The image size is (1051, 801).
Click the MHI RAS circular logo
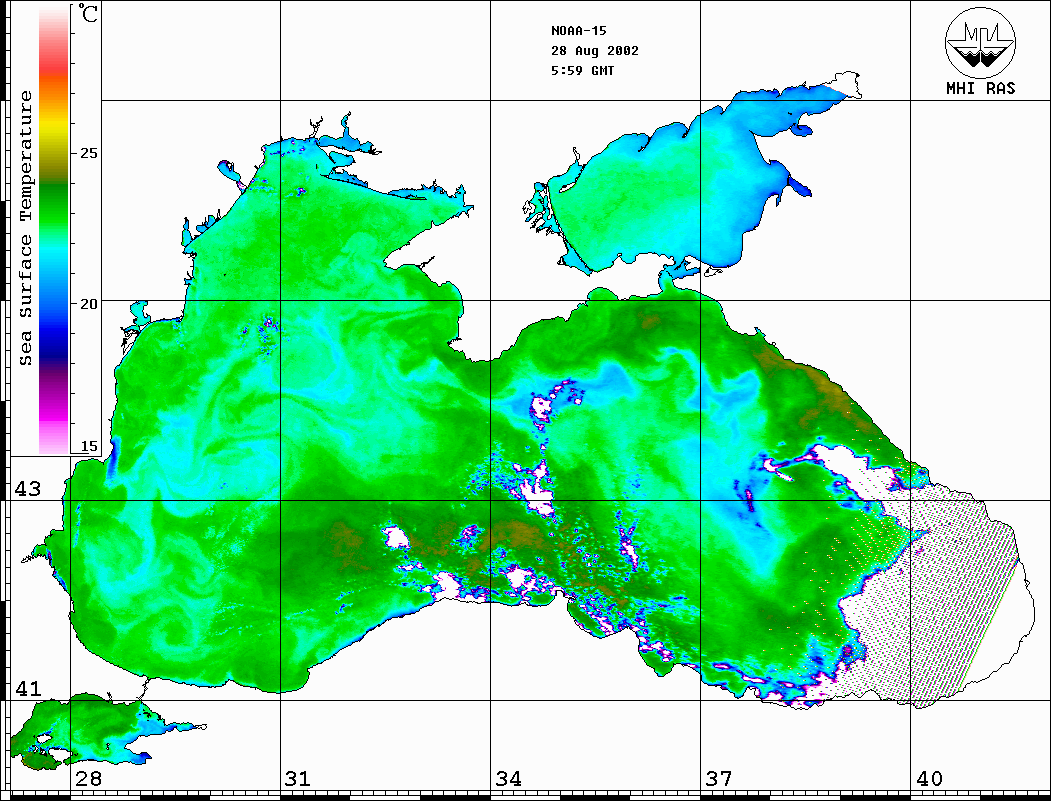(980, 42)
